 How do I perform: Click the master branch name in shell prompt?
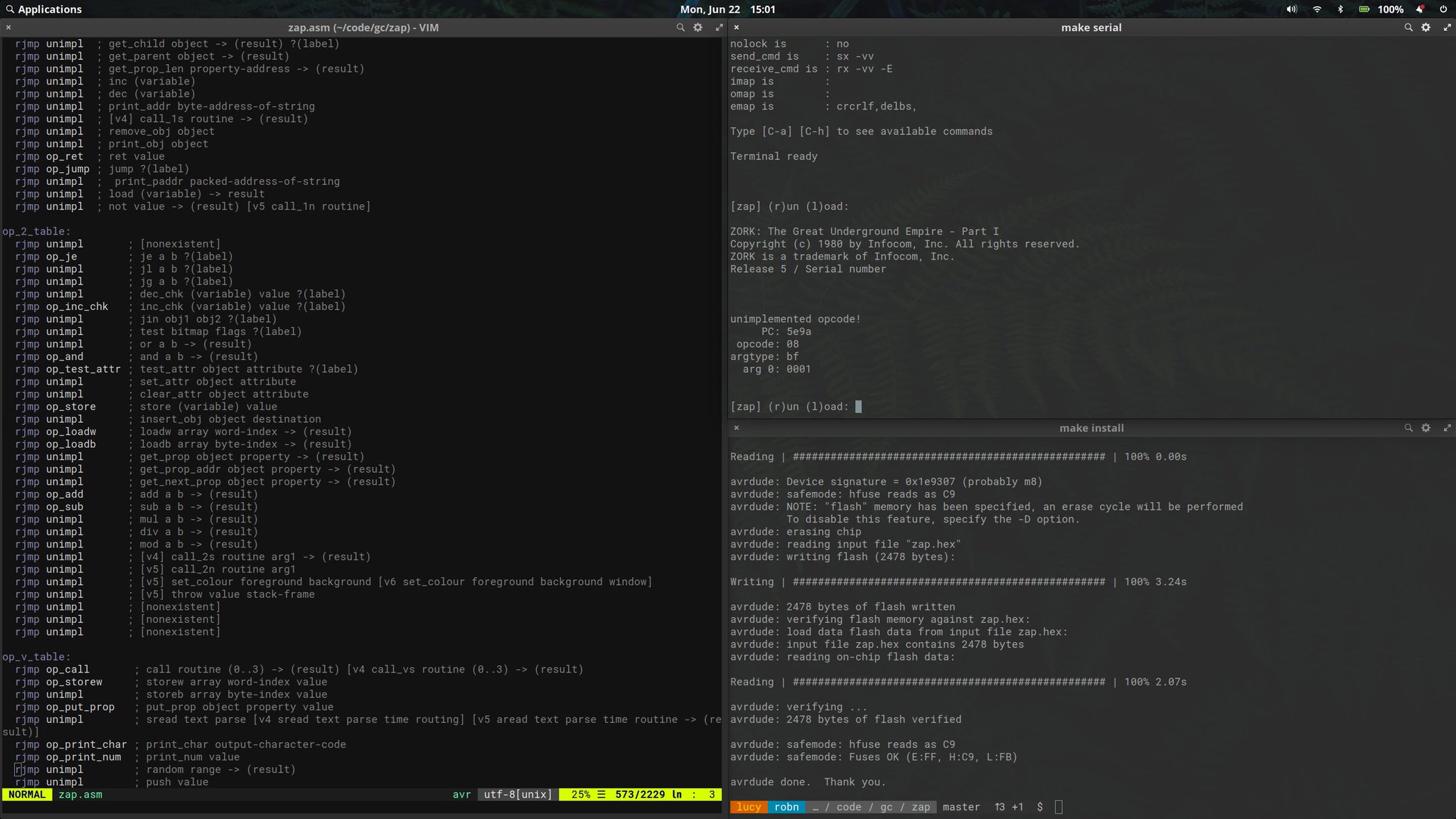tap(961, 807)
